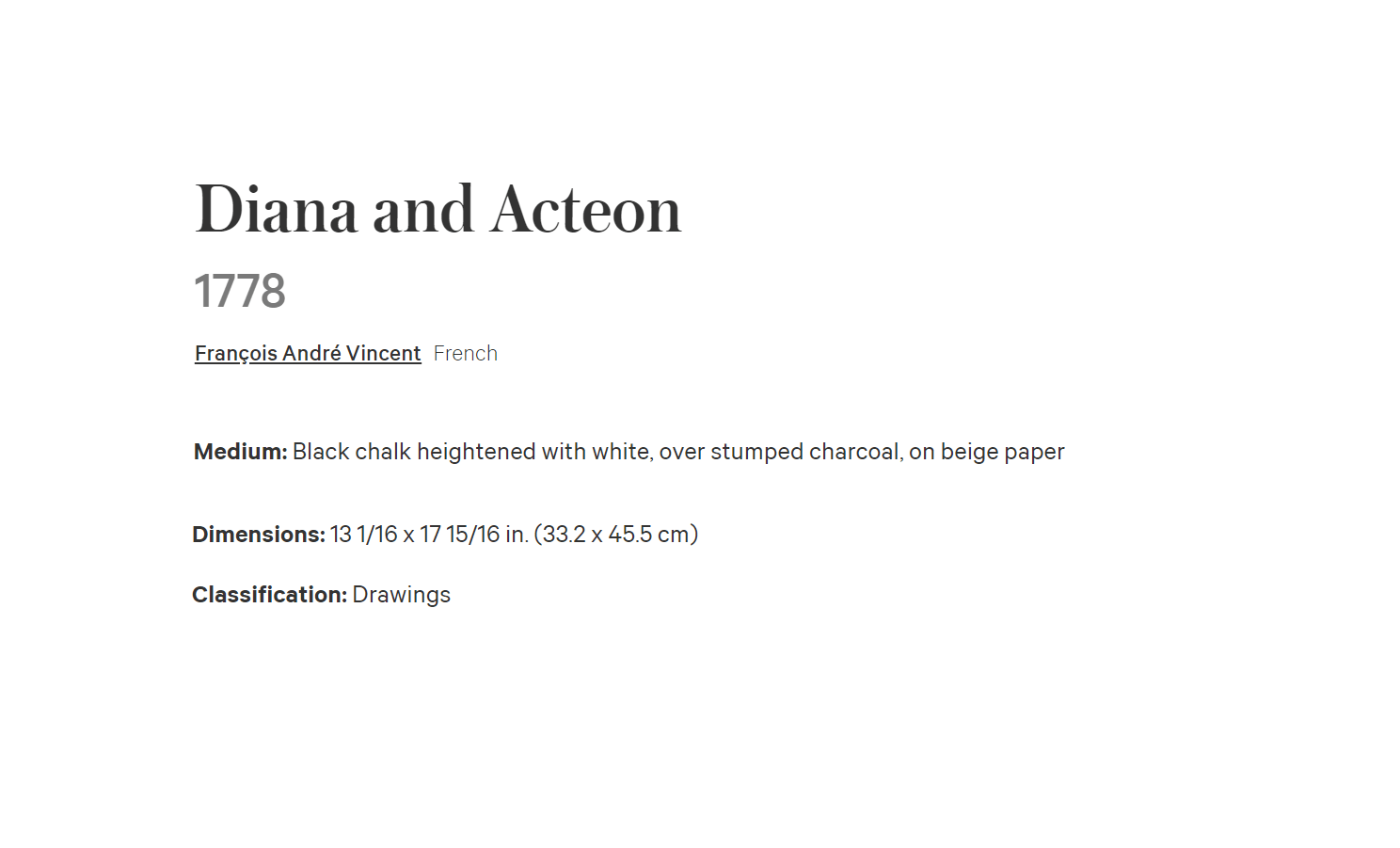The image size is (1400, 848).
Task: Select the Drawings classification value
Action: pos(402,595)
